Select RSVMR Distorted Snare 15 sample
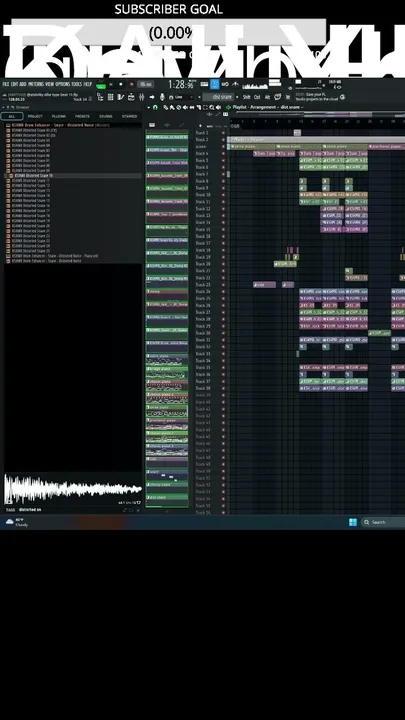The image size is (405, 720). click(x=31, y=201)
